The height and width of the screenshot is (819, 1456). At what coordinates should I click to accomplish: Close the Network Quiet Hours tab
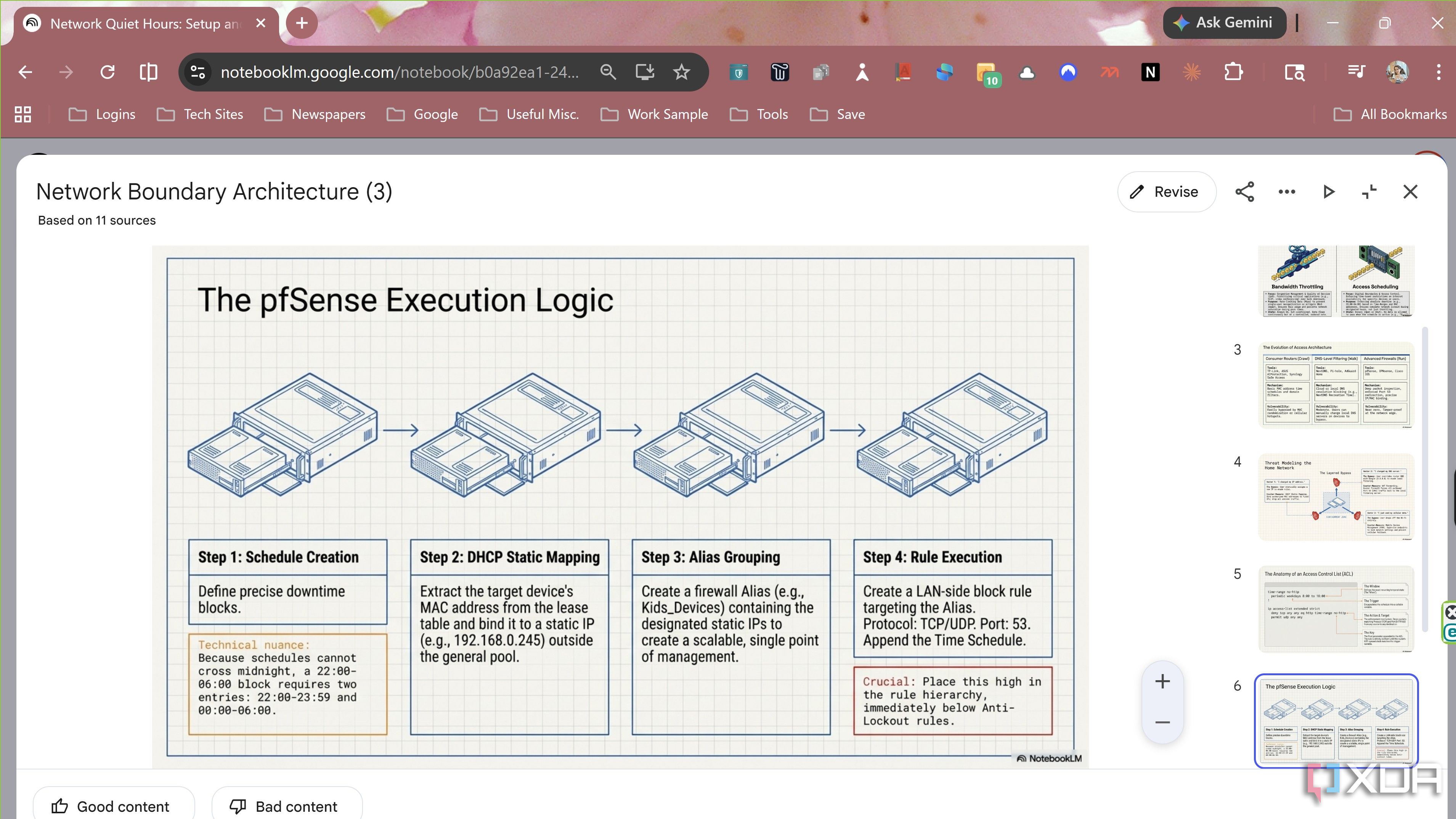(260, 23)
